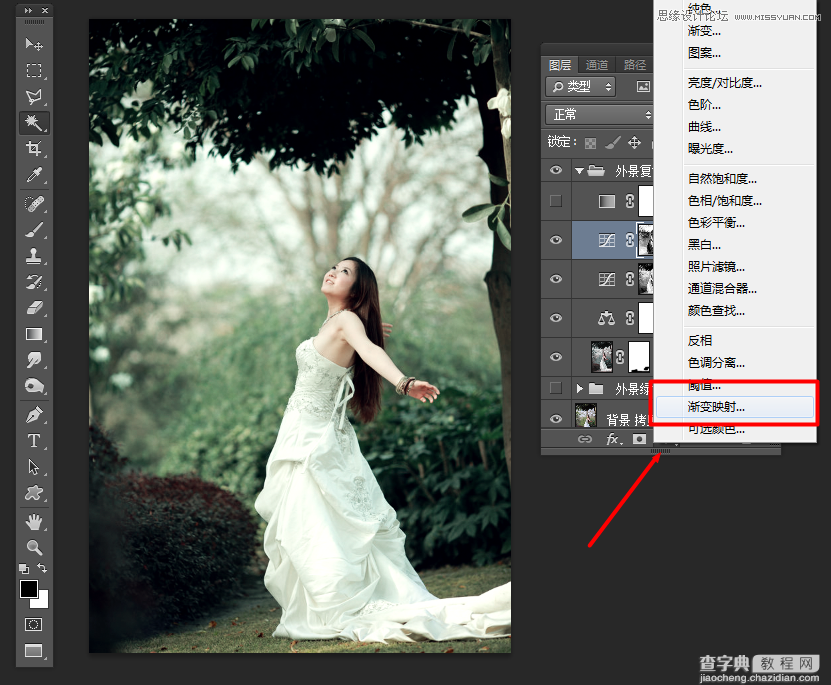Image resolution: width=831 pixels, height=685 pixels.
Task: Select the Path Selection arrow tool
Action: point(34,467)
